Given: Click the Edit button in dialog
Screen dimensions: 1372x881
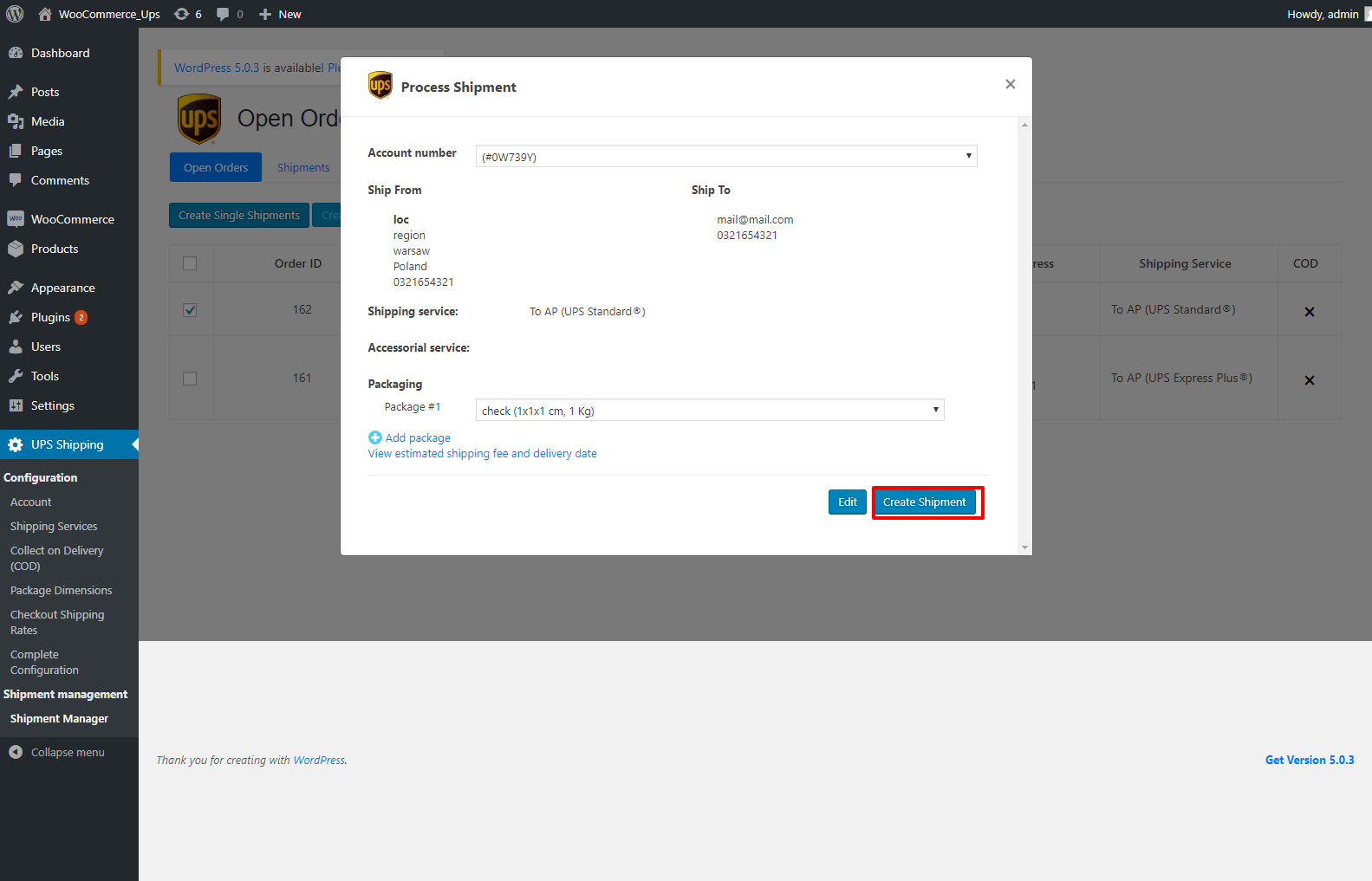Looking at the screenshot, I should [848, 502].
